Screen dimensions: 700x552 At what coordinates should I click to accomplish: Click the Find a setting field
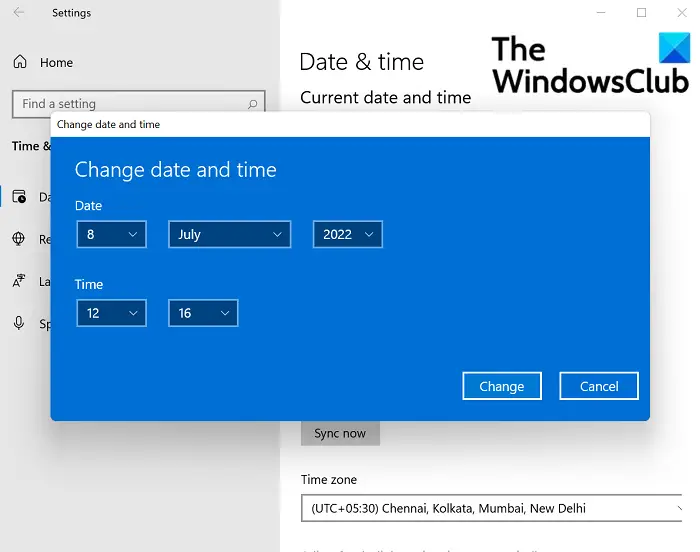(x=138, y=104)
